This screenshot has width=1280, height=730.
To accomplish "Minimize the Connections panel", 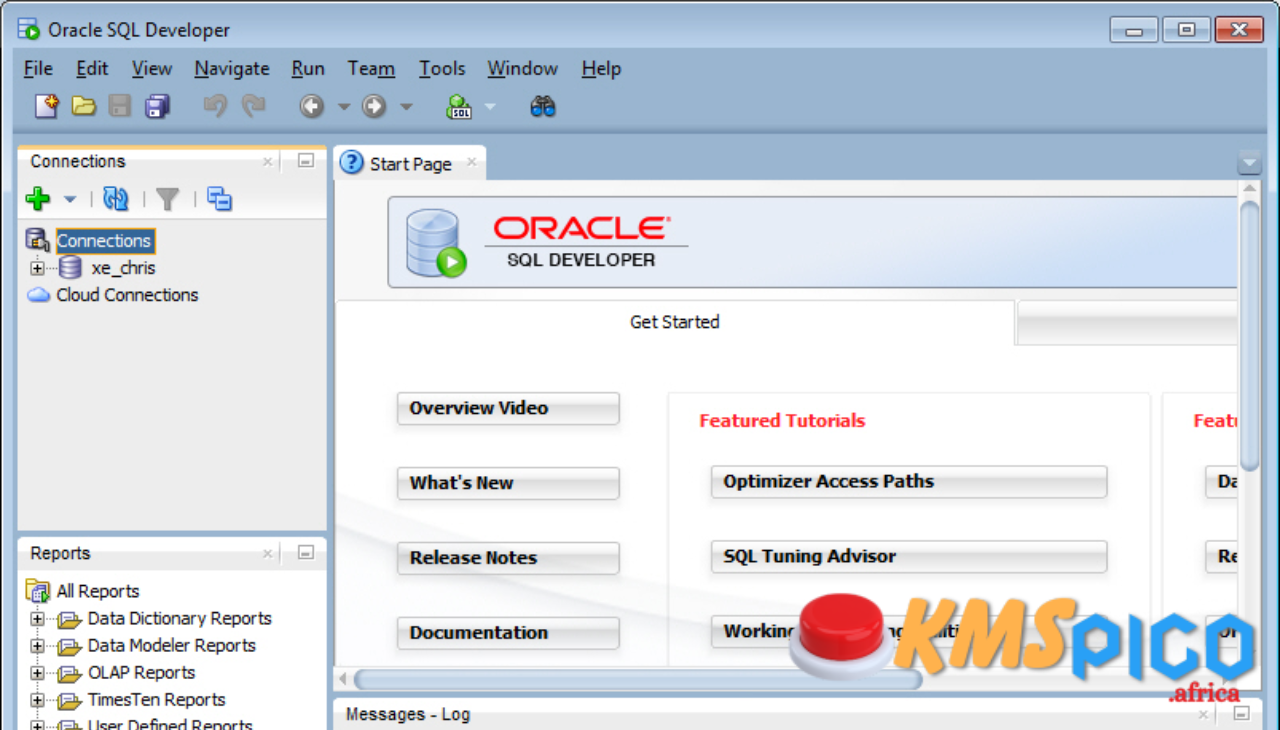I will point(306,161).
